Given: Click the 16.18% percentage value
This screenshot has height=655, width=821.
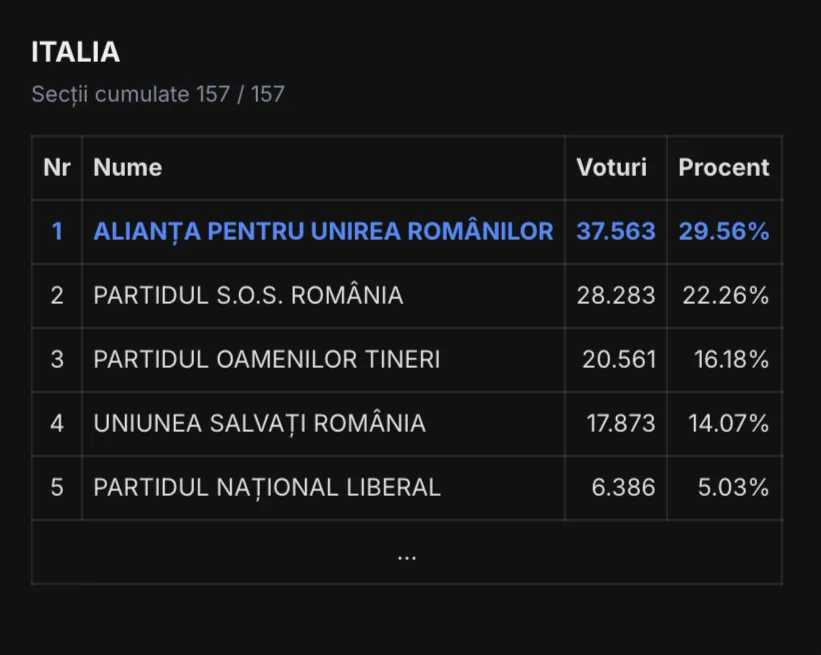Looking at the screenshot, I should click(731, 360).
